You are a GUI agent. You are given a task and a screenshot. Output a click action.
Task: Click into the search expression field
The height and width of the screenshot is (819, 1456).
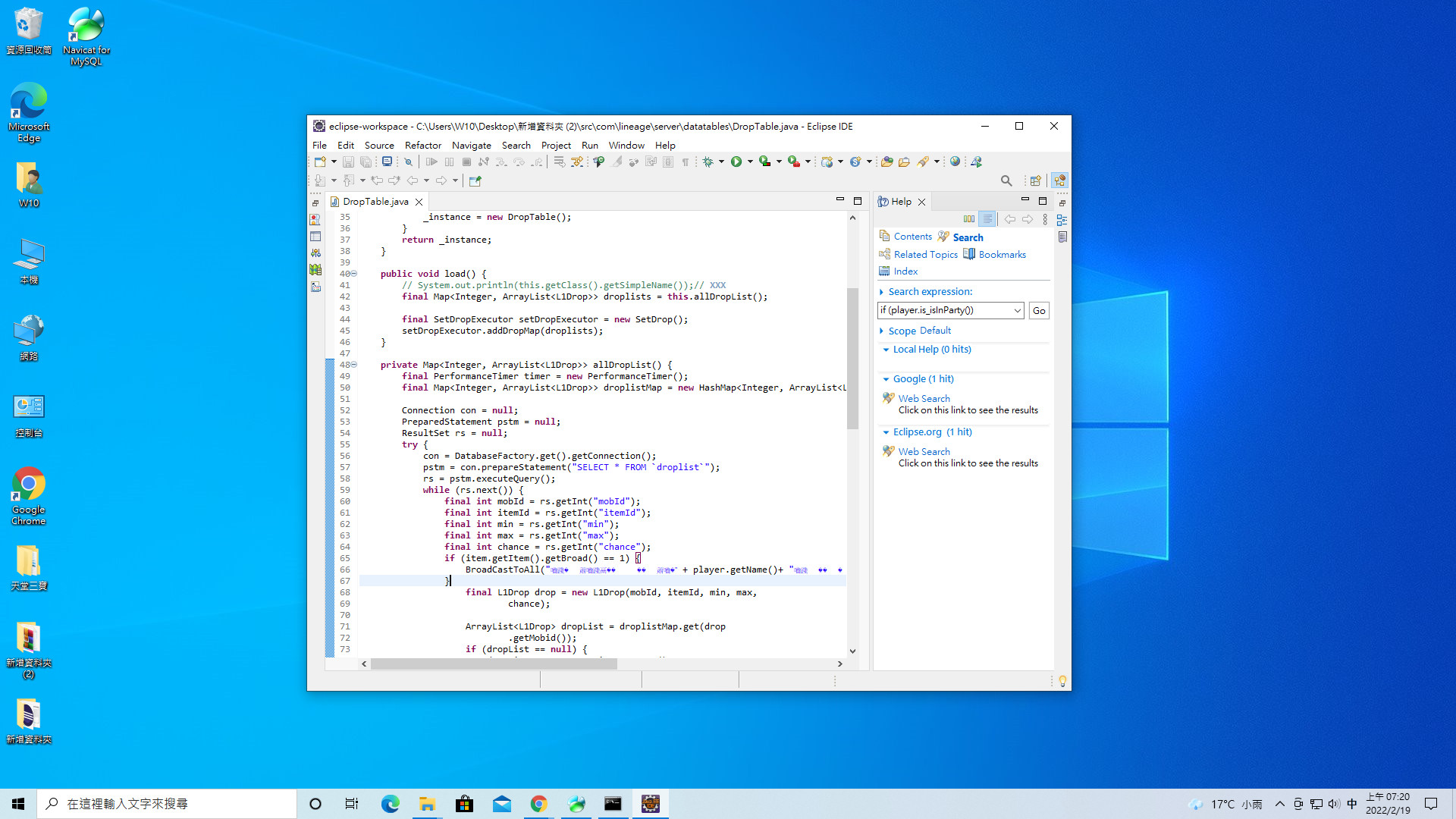944,310
